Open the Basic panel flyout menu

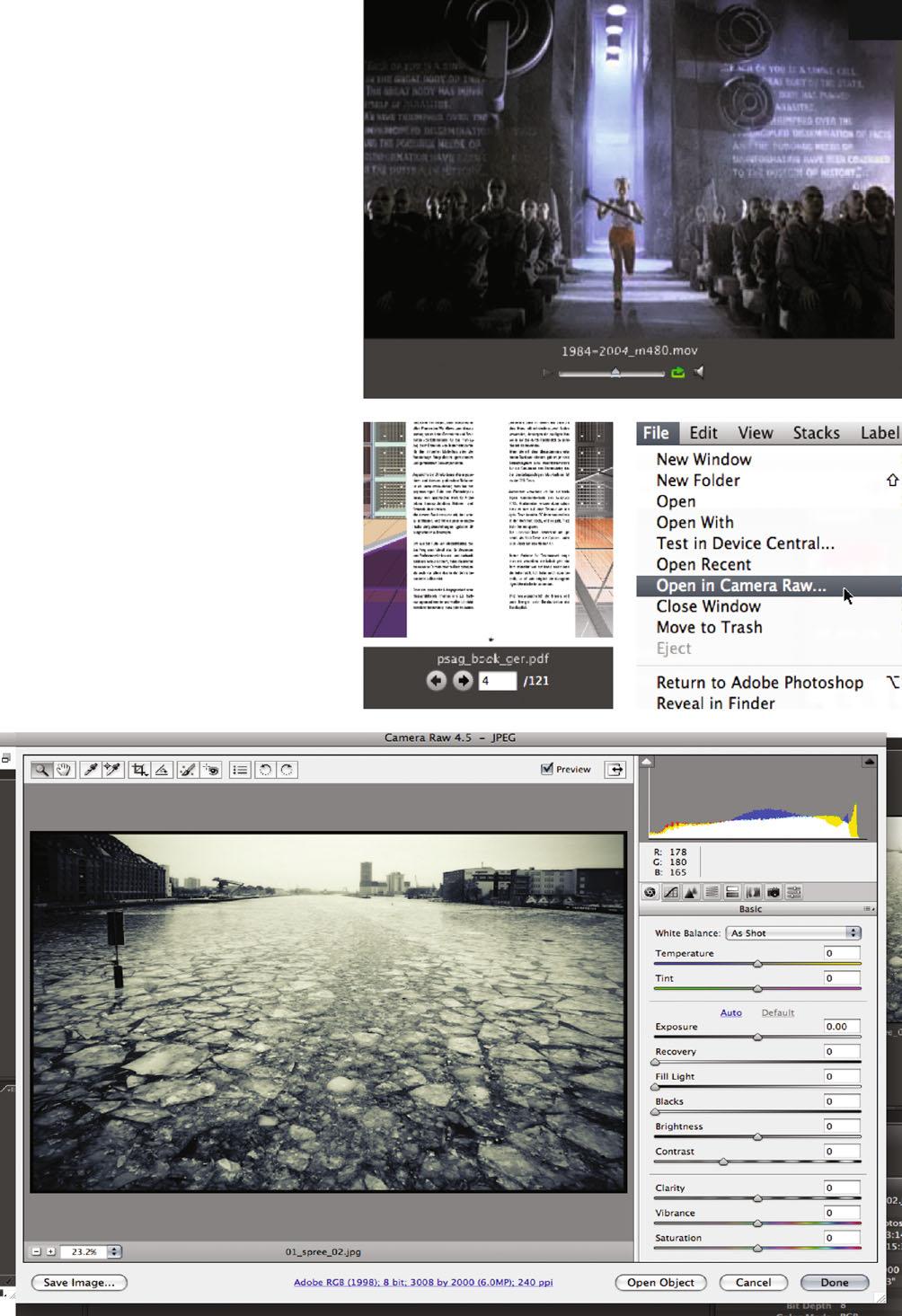click(869, 909)
